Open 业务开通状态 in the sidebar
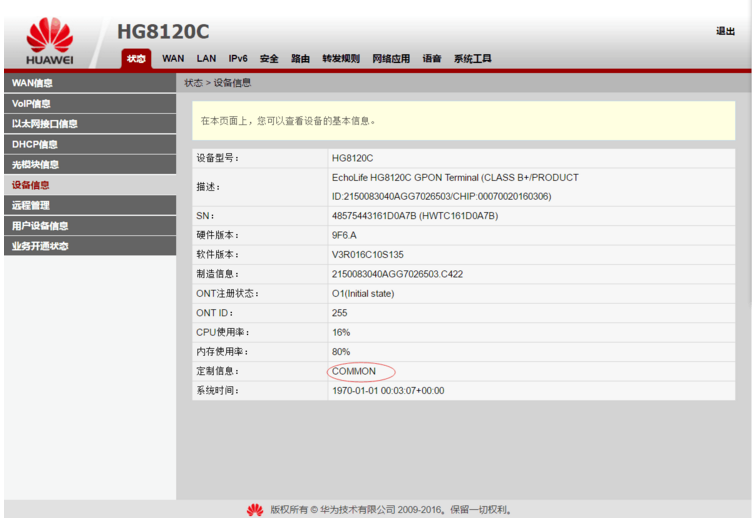 [x=90, y=246]
